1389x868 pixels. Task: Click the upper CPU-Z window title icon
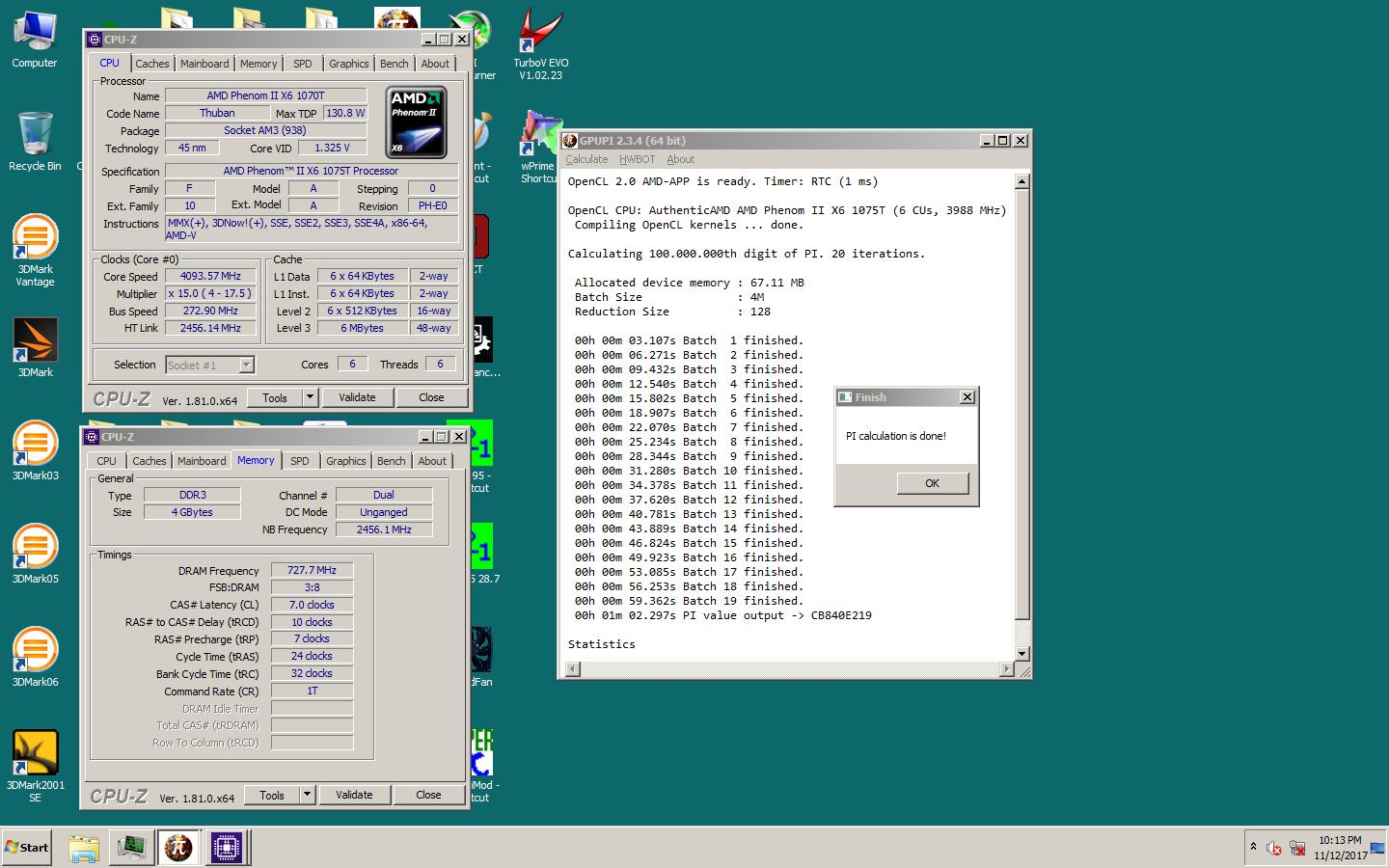pyautogui.click(x=94, y=40)
